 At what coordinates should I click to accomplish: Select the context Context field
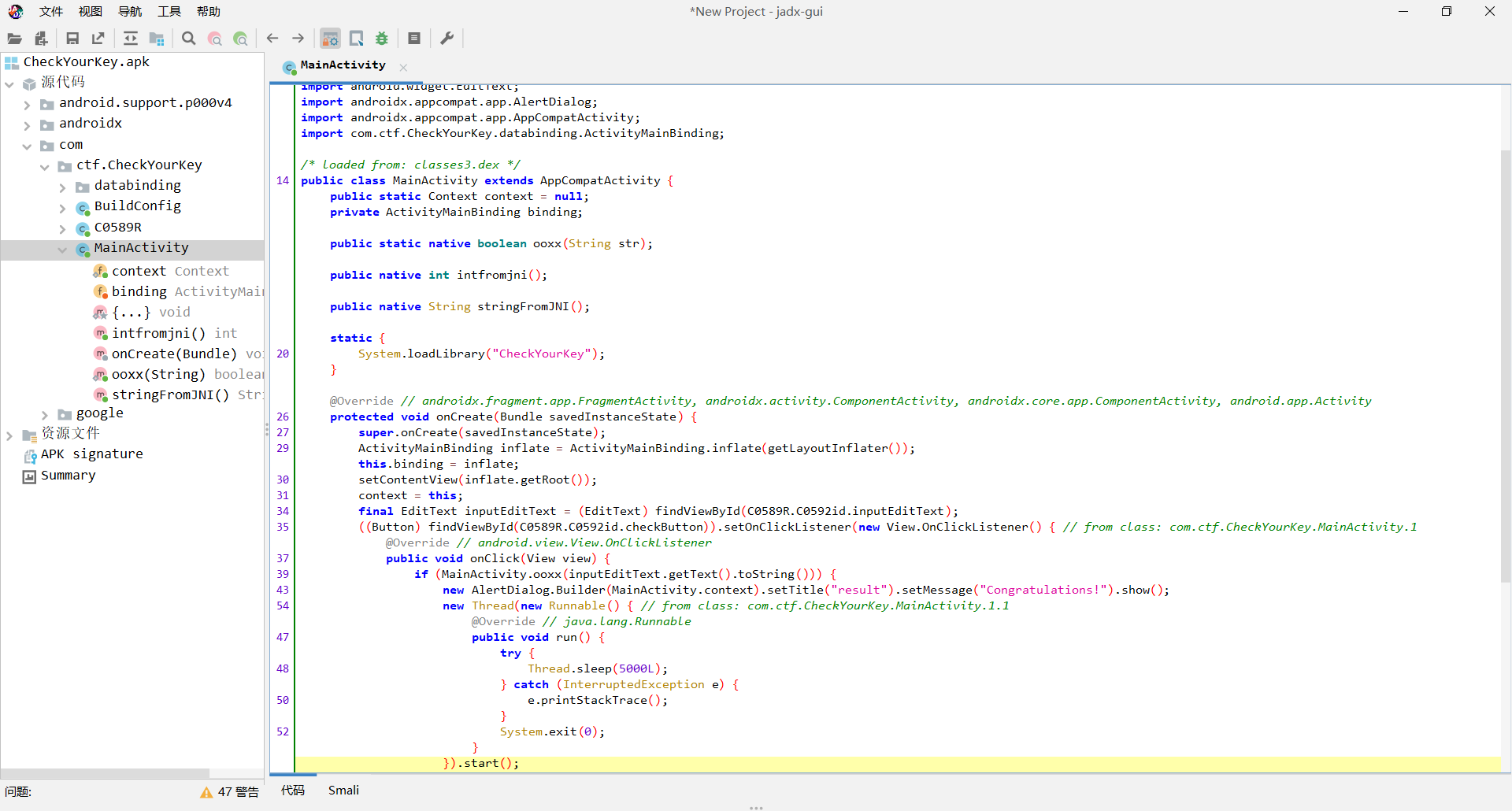(x=170, y=272)
